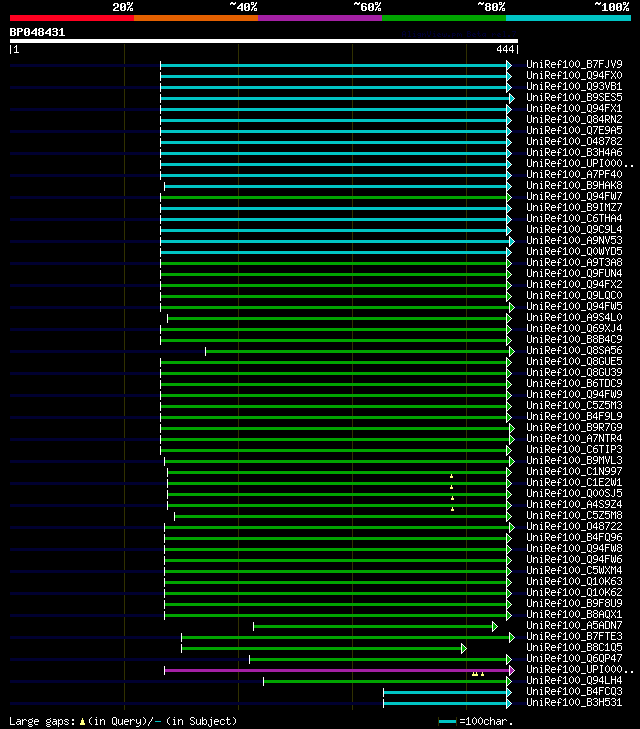
Task: Click the UniRef100_Q94LH4 label
Action: tap(574, 681)
